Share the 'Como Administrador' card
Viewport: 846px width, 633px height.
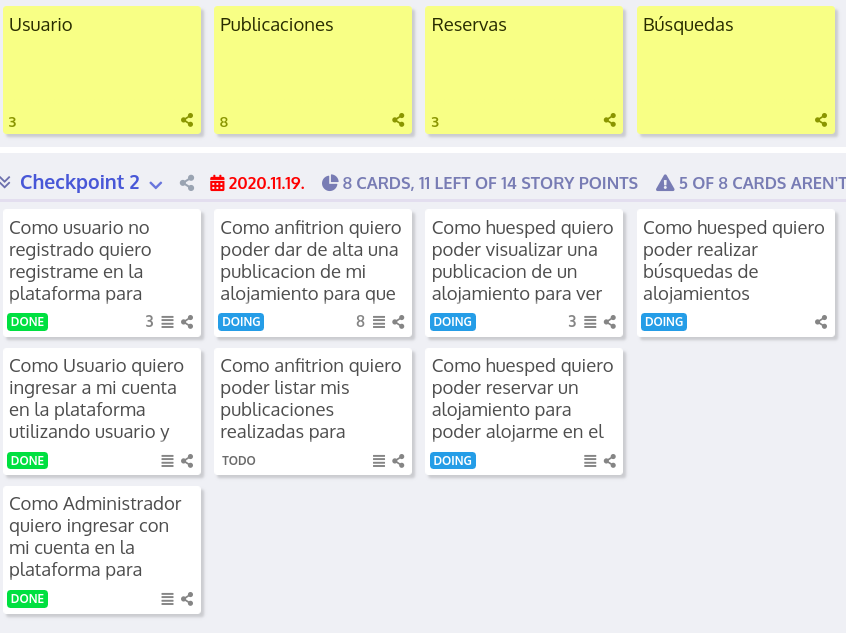coord(187,599)
